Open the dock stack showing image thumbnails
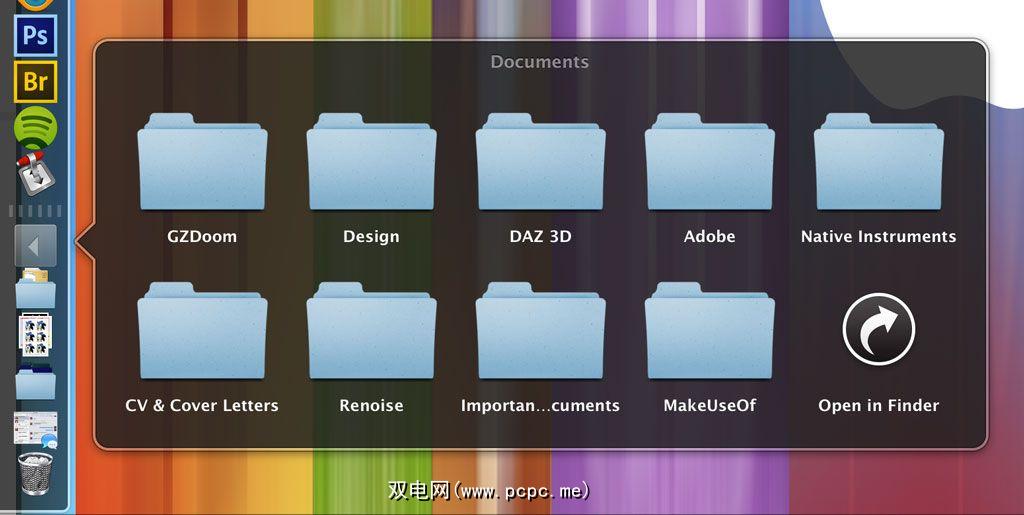 coord(35,336)
